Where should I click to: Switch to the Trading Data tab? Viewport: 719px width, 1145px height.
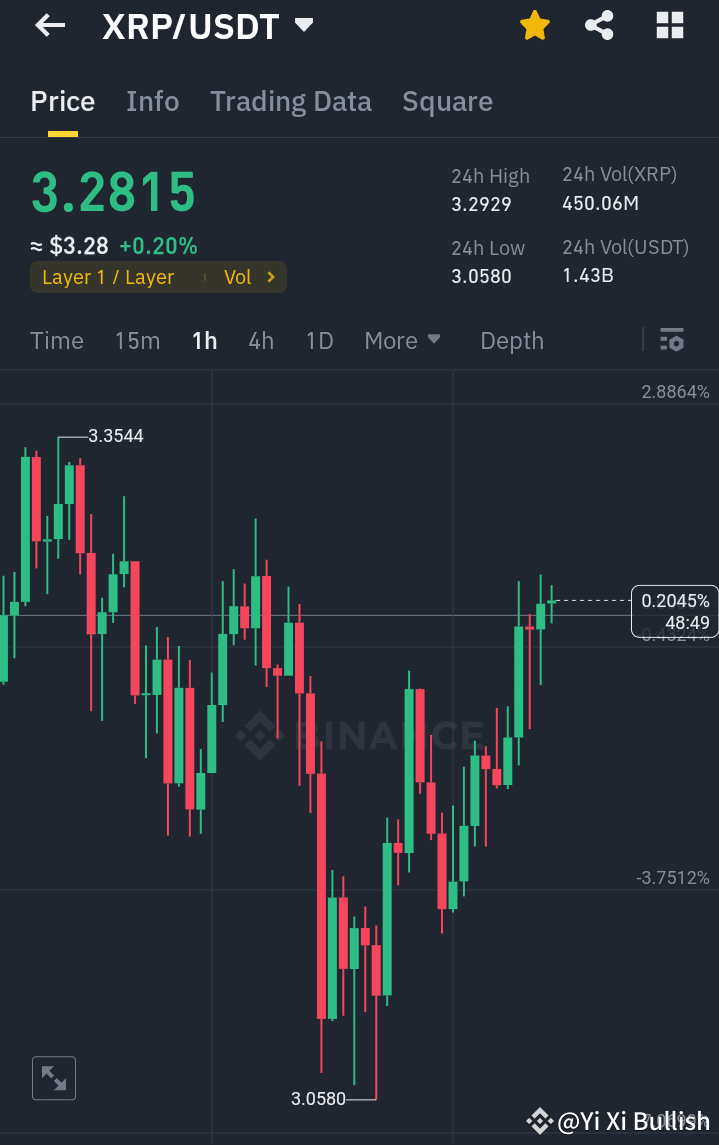point(291,101)
